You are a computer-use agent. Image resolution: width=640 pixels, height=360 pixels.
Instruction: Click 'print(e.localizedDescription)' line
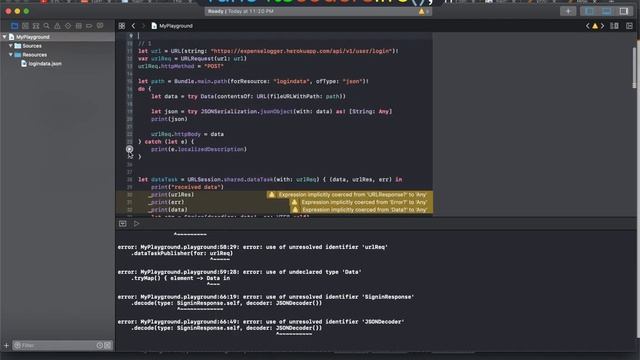pos(199,149)
